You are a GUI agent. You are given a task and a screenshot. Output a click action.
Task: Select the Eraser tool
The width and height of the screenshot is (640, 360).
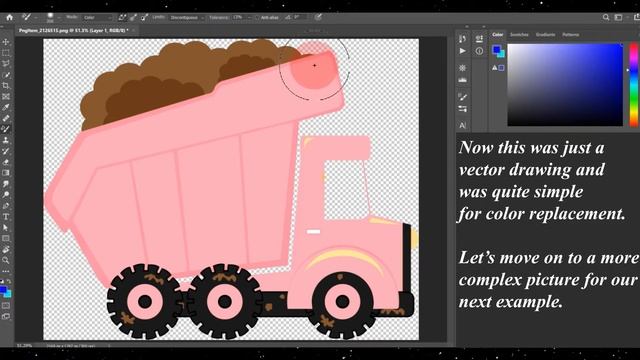[x=6, y=162]
